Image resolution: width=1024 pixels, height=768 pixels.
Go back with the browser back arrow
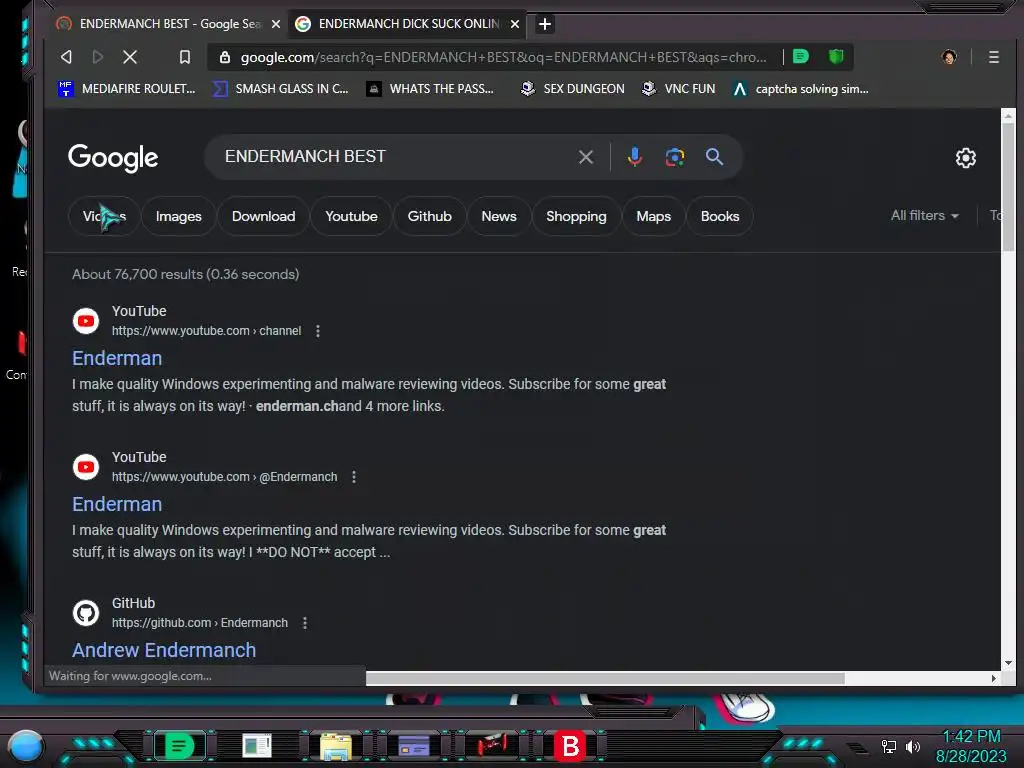66,57
